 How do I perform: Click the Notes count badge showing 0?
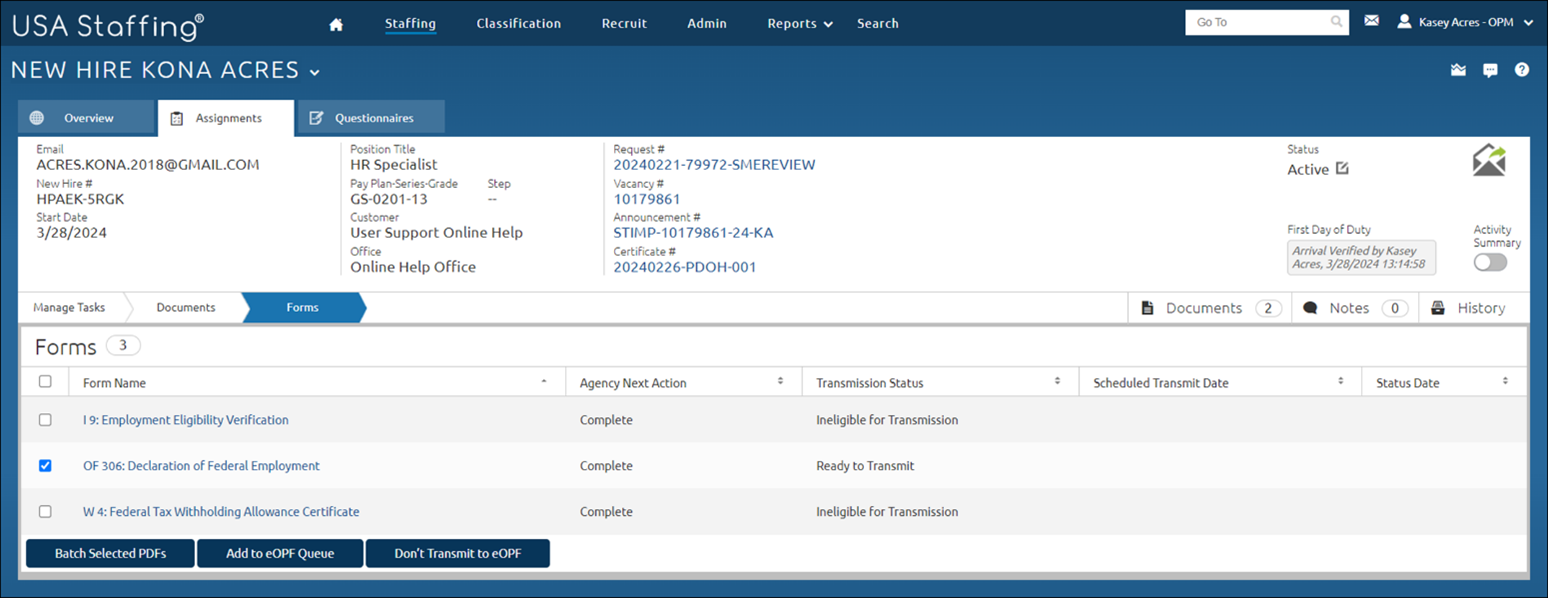(1395, 308)
